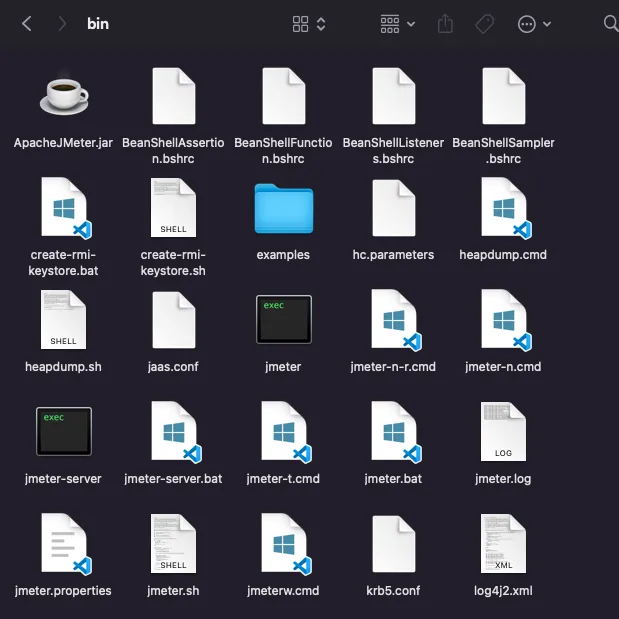Image resolution: width=619 pixels, height=619 pixels.
Task: Click the search magnifier icon
Action: [610, 24]
